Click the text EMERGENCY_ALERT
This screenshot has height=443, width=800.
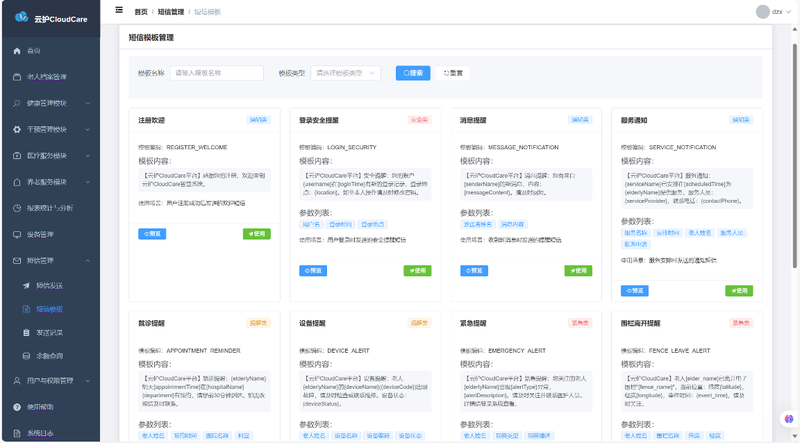[517, 351]
